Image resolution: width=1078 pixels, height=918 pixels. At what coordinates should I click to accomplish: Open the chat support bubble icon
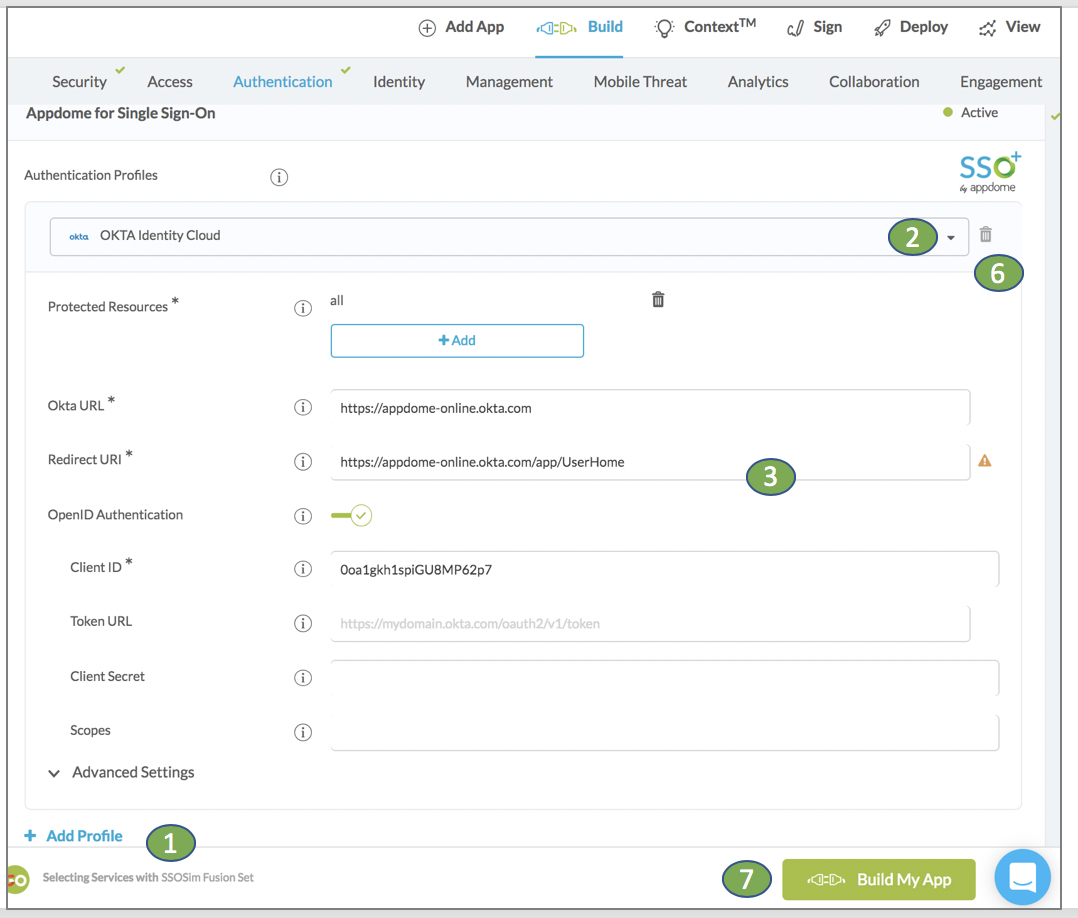[x=1022, y=878]
